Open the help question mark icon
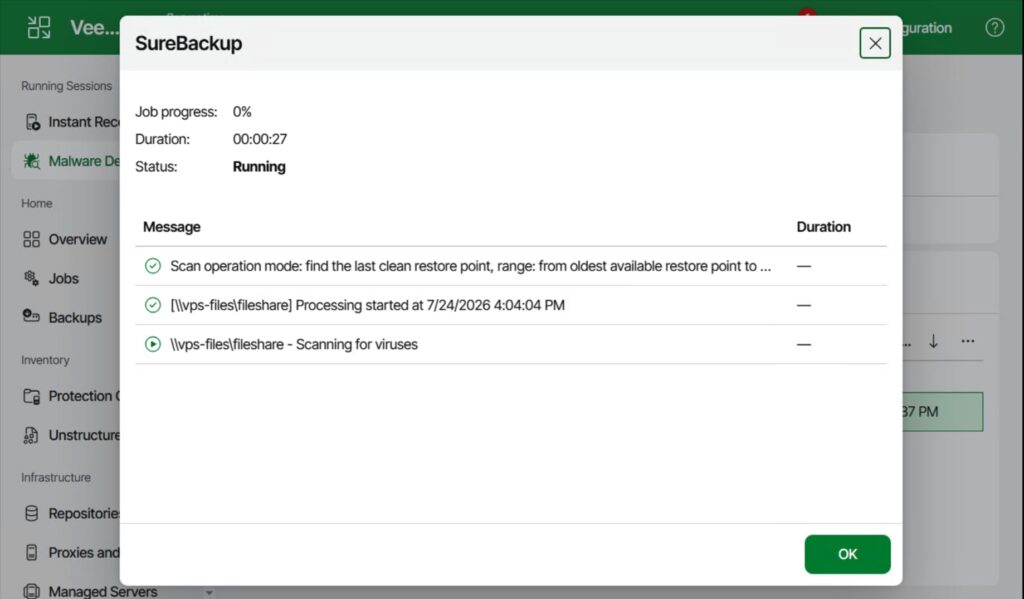This screenshot has height=599, width=1024. pyautogui.click(x=995, y=27)
